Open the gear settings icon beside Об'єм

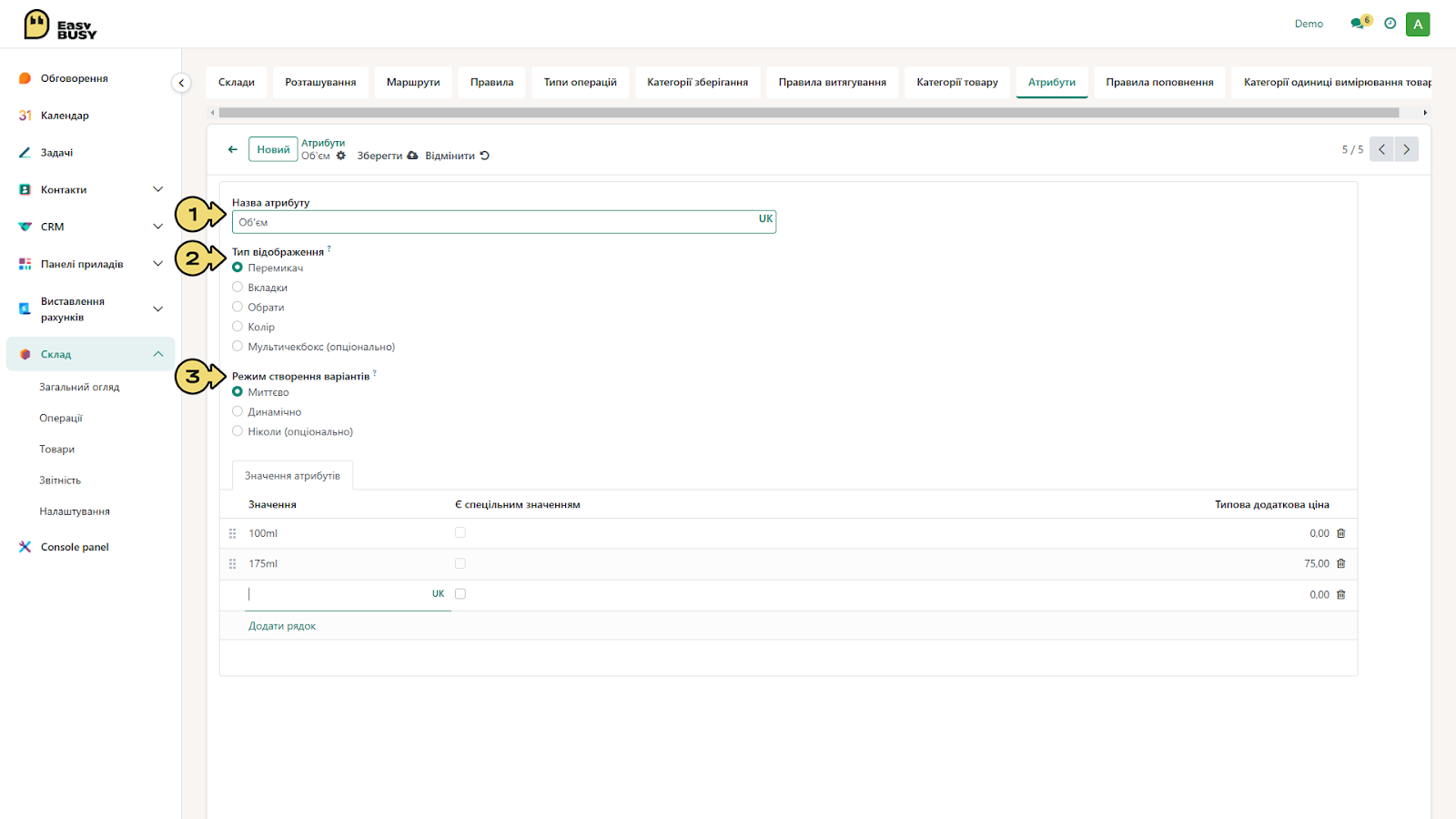(x=341, y=156)
